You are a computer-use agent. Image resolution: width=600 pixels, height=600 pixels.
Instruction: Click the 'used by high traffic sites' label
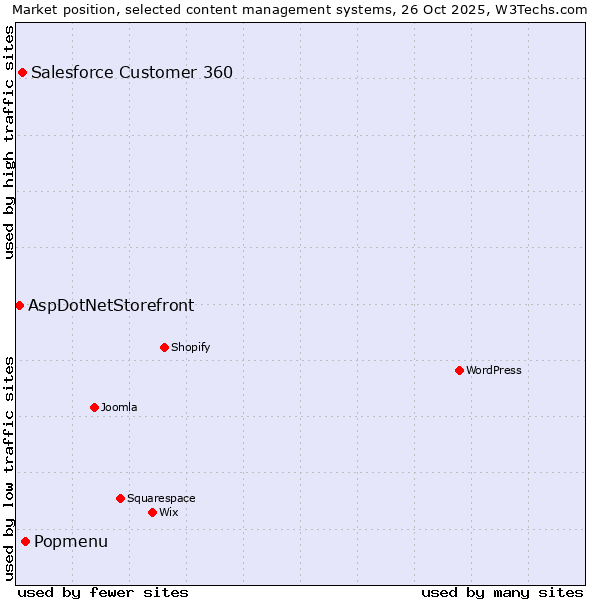tap(9, 142)
